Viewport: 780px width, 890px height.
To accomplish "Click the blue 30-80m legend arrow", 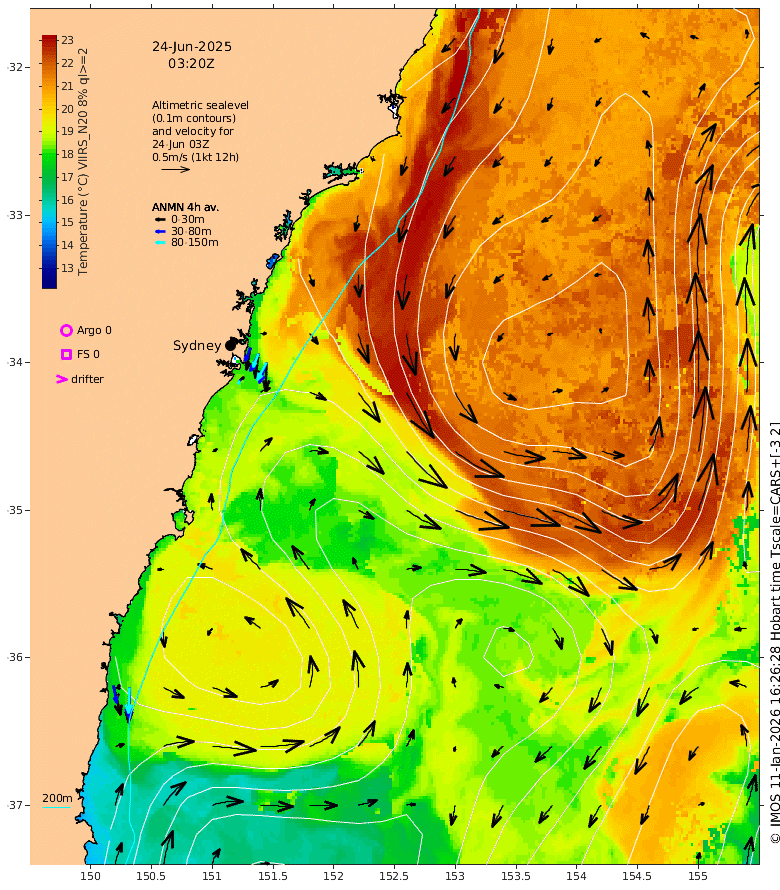I will coord(160,231).
